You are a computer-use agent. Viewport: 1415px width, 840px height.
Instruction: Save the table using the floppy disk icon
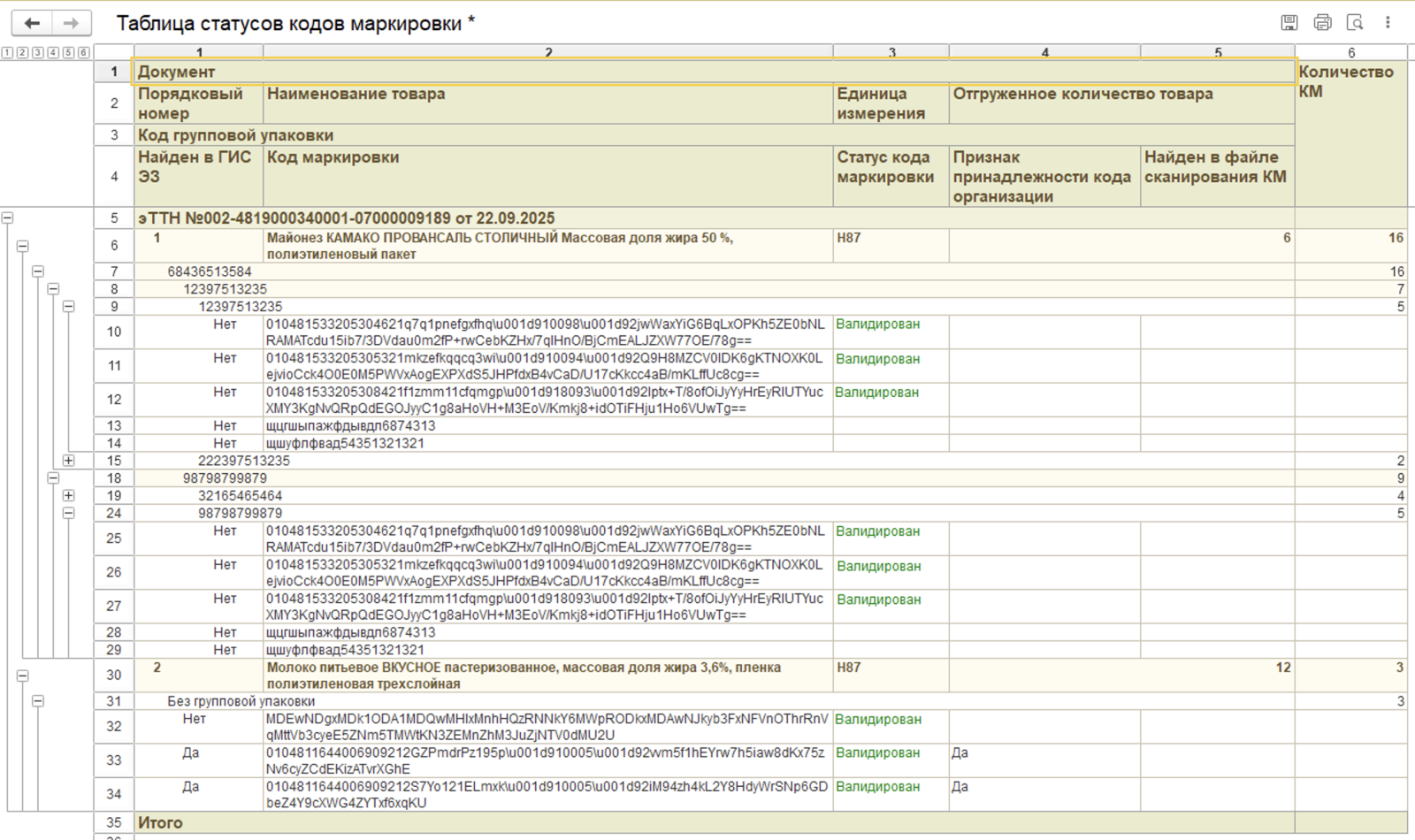click(x=1289, y=23)
